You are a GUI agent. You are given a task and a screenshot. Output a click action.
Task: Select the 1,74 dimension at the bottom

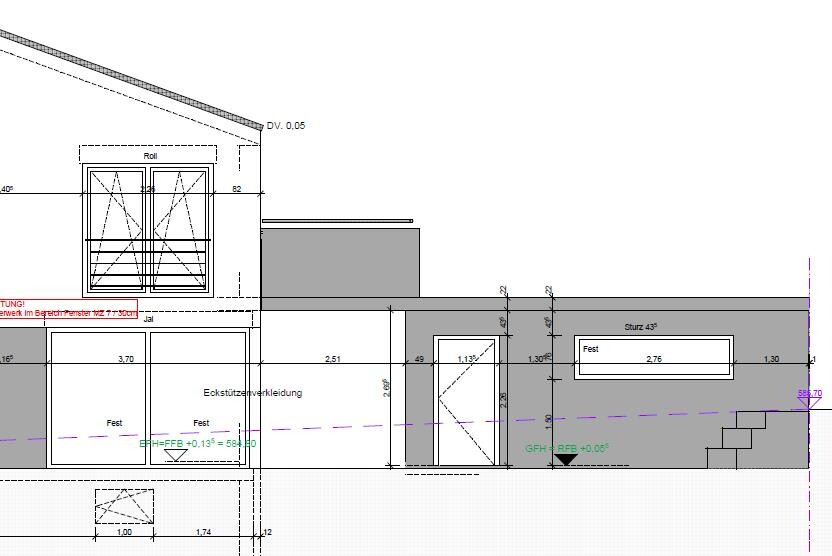203,532
